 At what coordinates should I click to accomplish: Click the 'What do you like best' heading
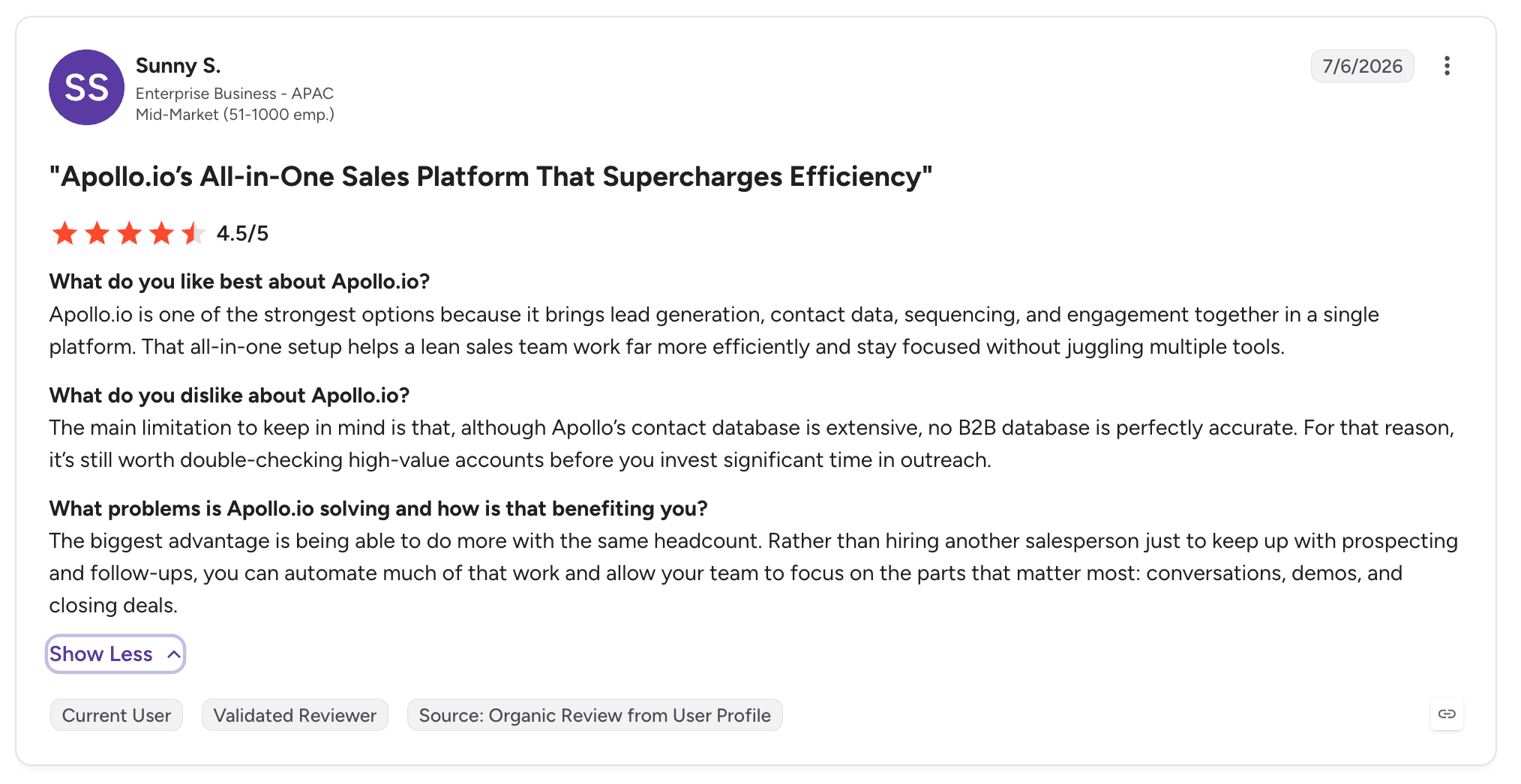coord(239,282)
